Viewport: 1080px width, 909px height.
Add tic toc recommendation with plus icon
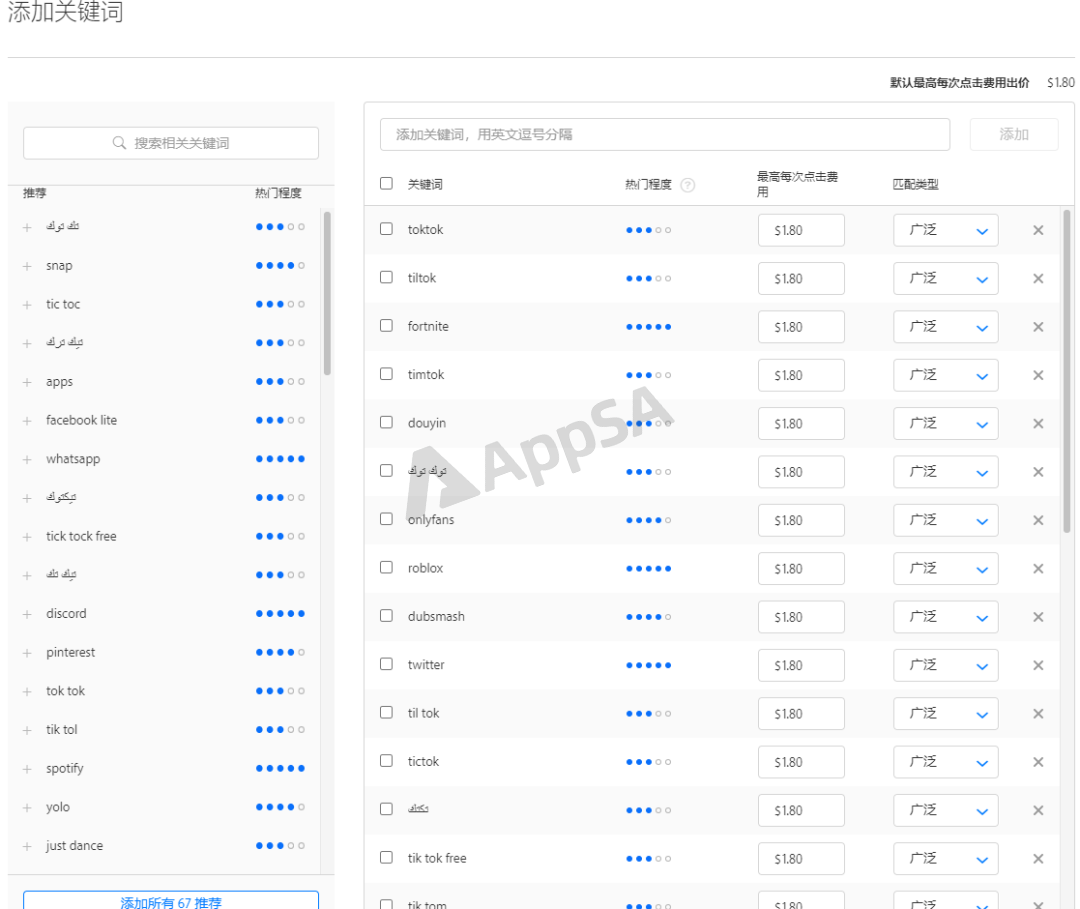27,304
